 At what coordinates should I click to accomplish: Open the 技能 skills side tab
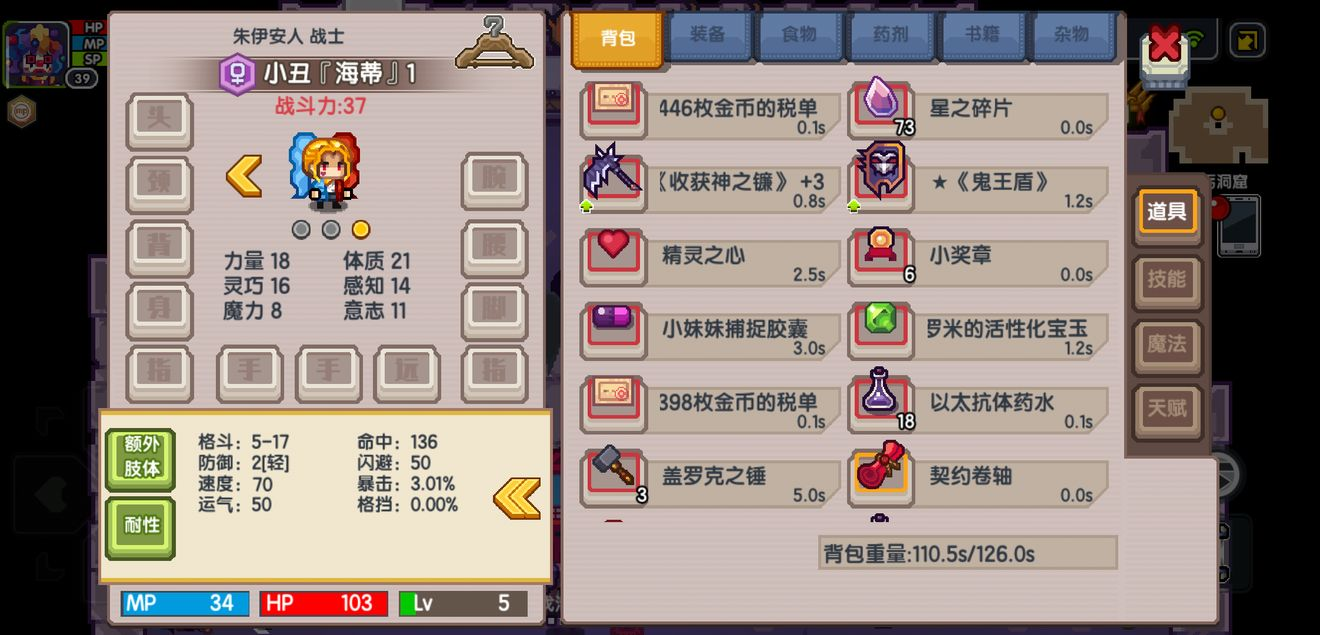click(x=1166, y=279)
